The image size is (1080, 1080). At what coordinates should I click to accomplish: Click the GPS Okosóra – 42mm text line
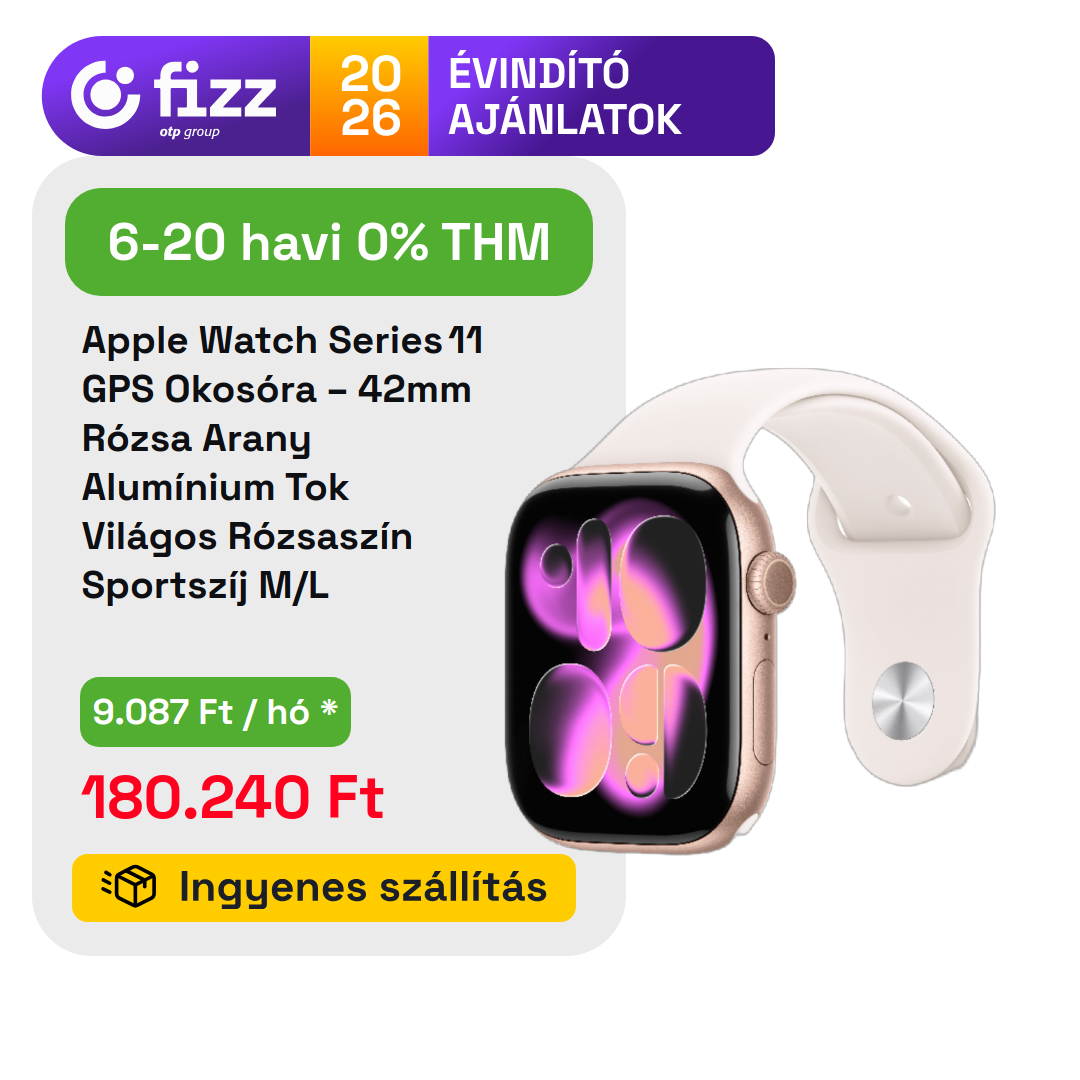(277, 389)
